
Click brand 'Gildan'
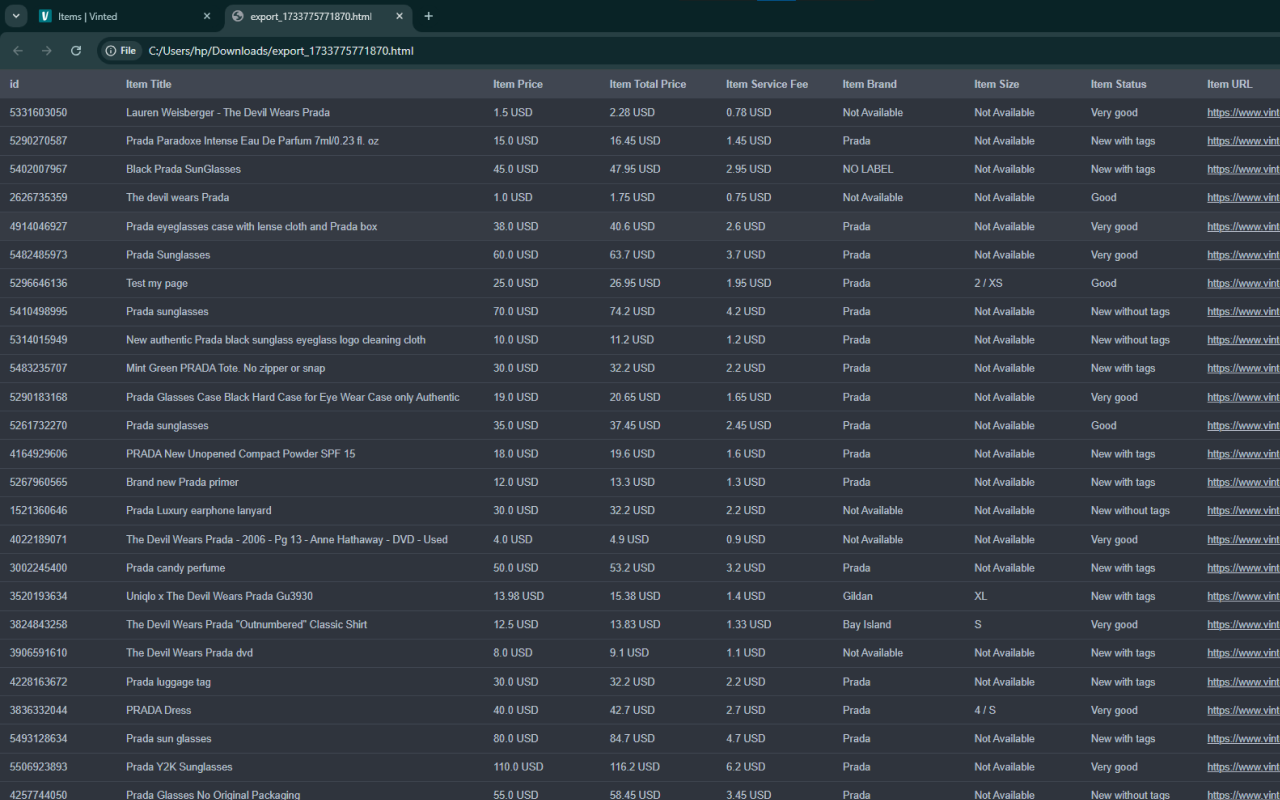click(858, 596)
